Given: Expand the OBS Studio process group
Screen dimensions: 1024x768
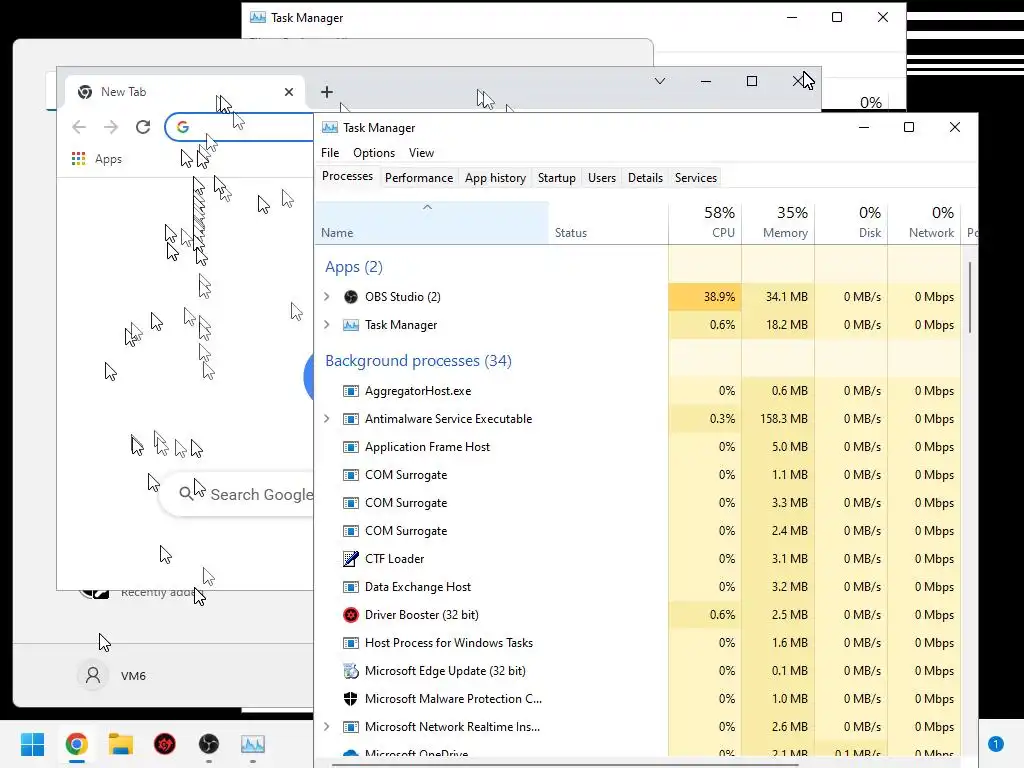Looking at the screenshot, I should [327, 296].
